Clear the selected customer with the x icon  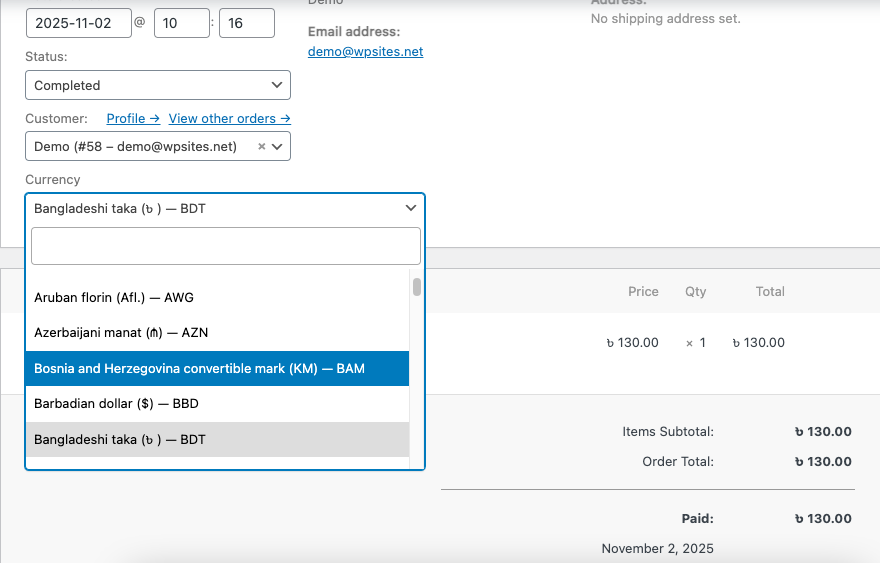pos(262,146)
